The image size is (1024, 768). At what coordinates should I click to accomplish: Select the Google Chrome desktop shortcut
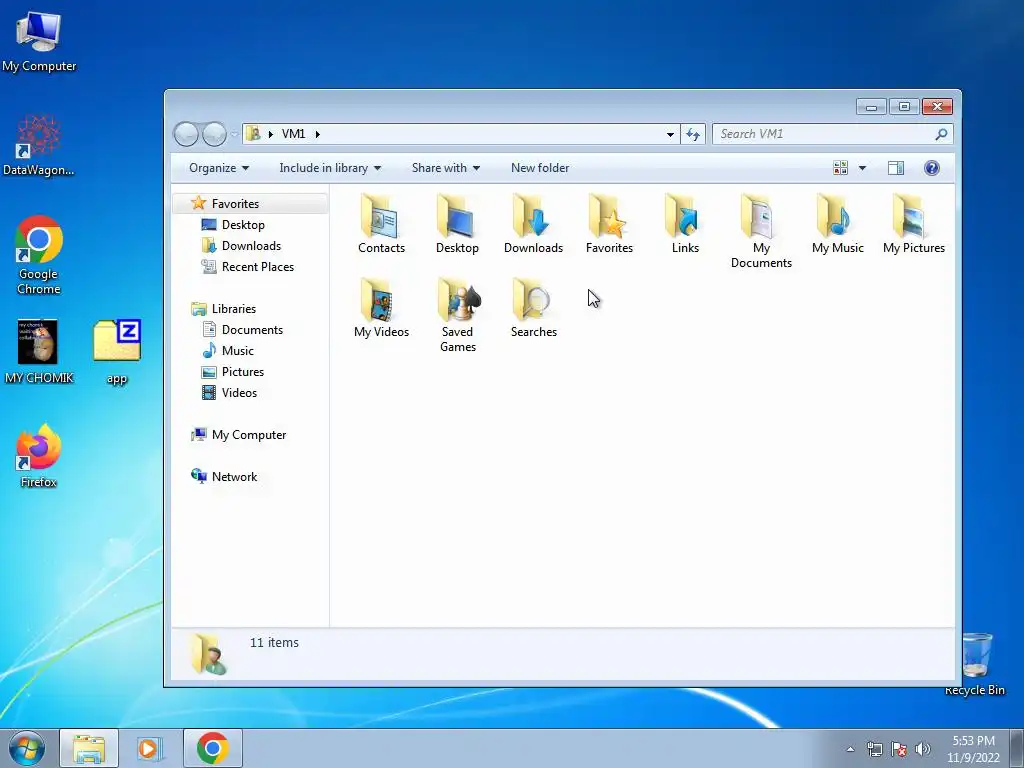(39, 255)
